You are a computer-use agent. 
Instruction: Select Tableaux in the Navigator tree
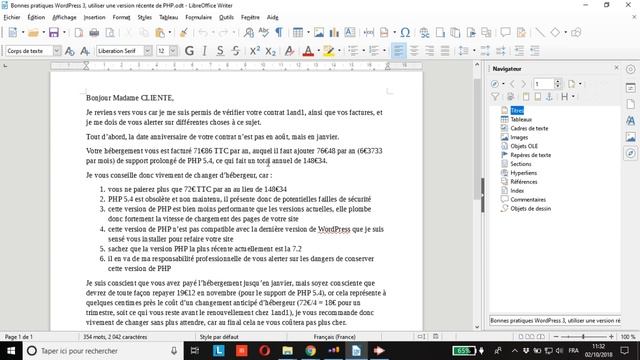[521, 120]
